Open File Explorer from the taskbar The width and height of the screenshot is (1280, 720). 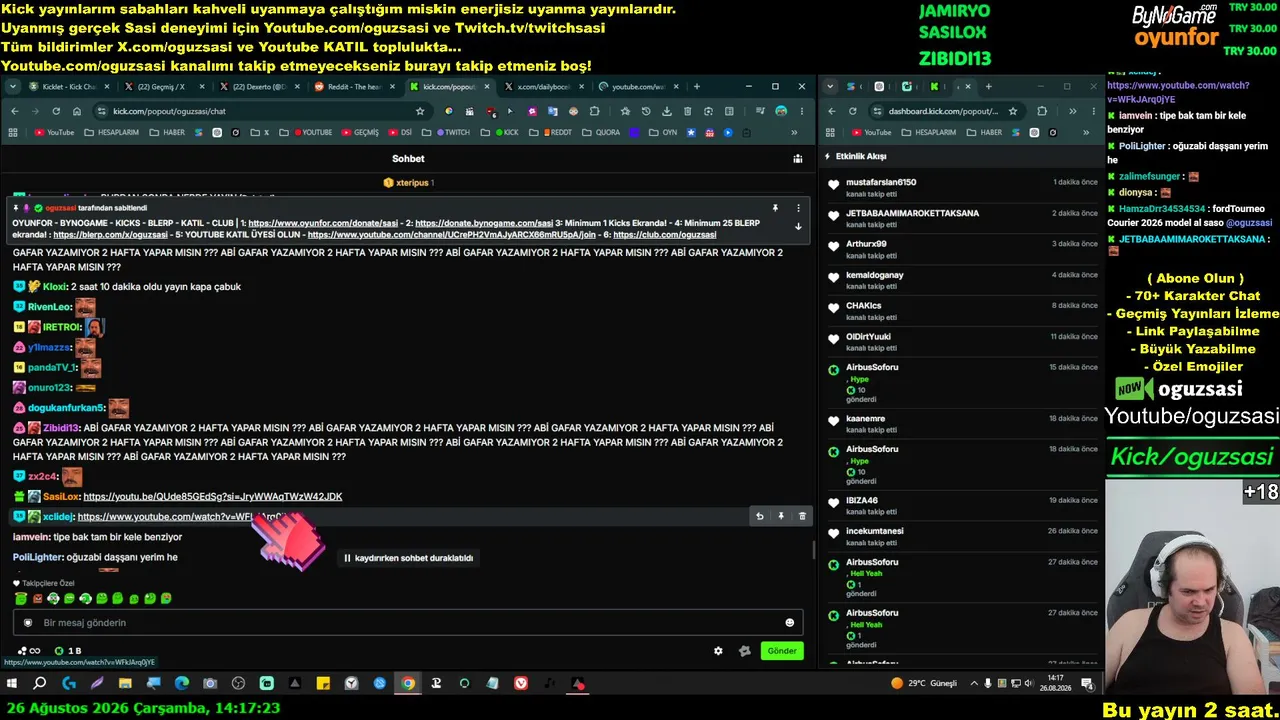(125, 684)
